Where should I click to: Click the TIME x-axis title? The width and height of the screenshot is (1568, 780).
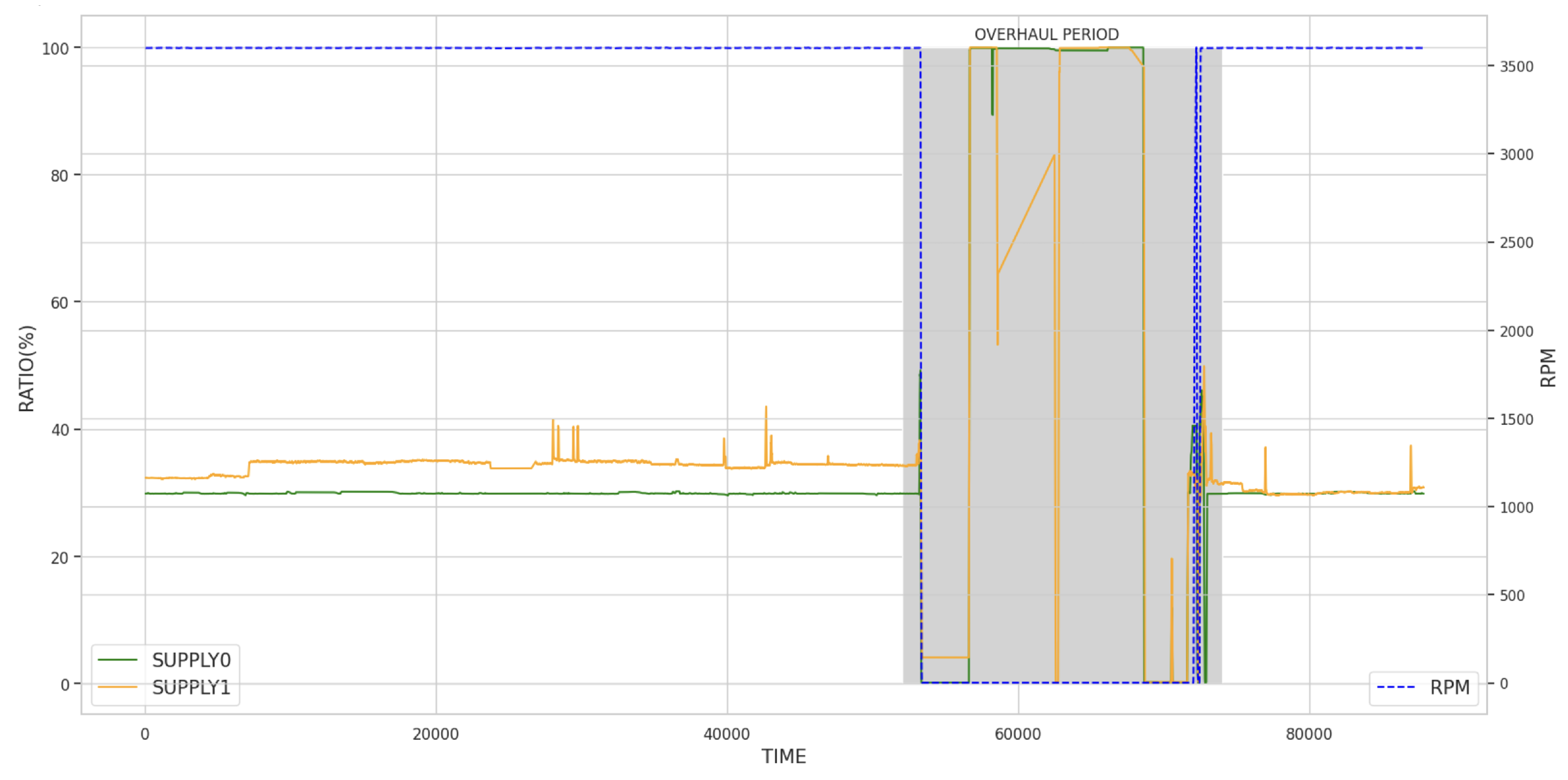click(783, 757)
